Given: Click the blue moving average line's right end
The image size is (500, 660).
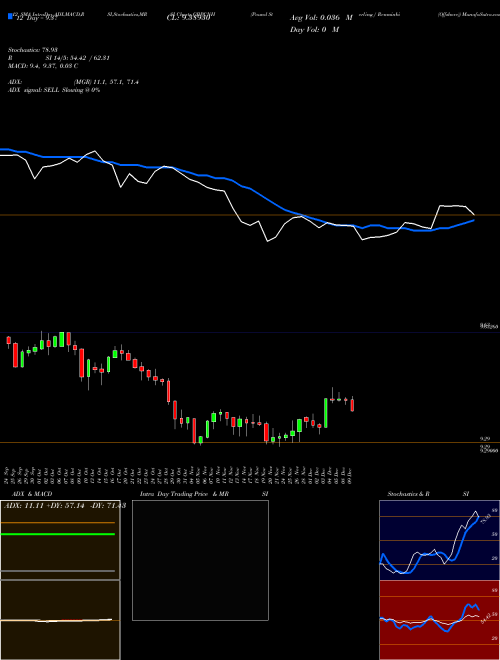Looking at the screenshot, I should tap(474, 220).
